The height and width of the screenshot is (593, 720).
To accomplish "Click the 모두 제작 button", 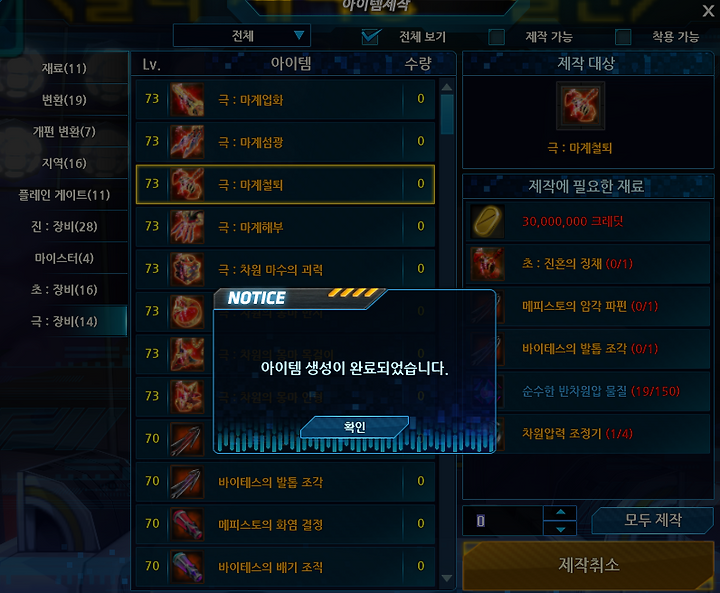I will tap(652, 520).
